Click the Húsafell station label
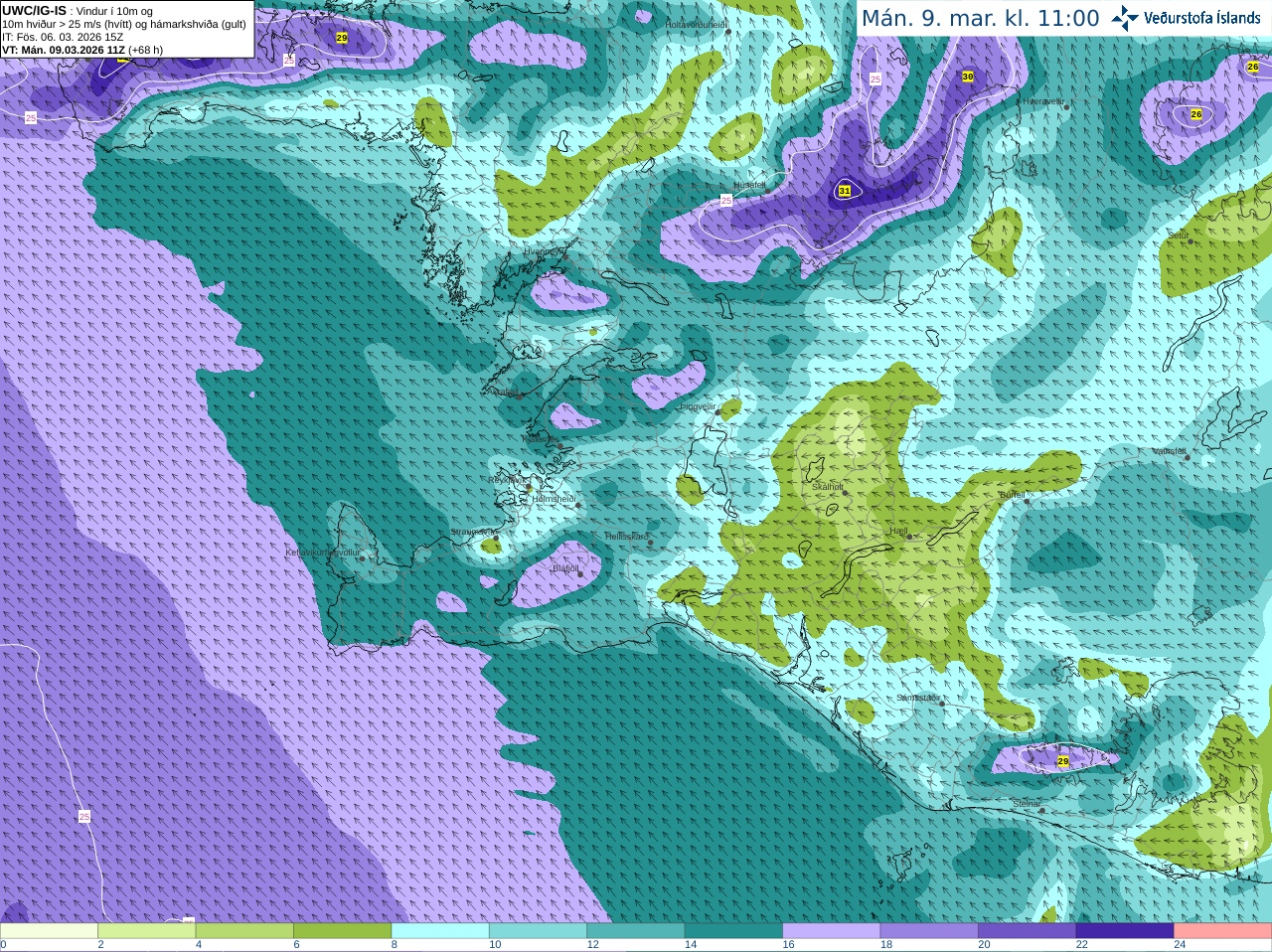The width and height of the screenshot is (1272, 952). pyautogui.click(x=749, y=185)
